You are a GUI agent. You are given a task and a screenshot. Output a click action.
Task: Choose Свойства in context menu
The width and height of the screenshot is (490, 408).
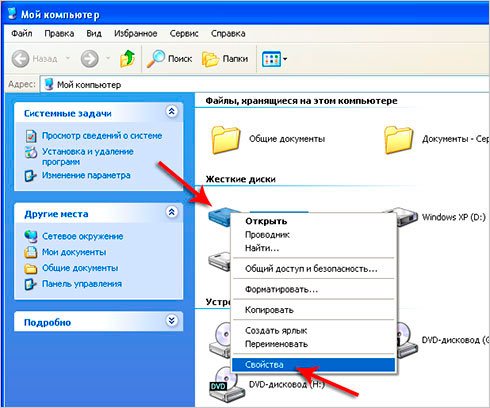point(313,365)
